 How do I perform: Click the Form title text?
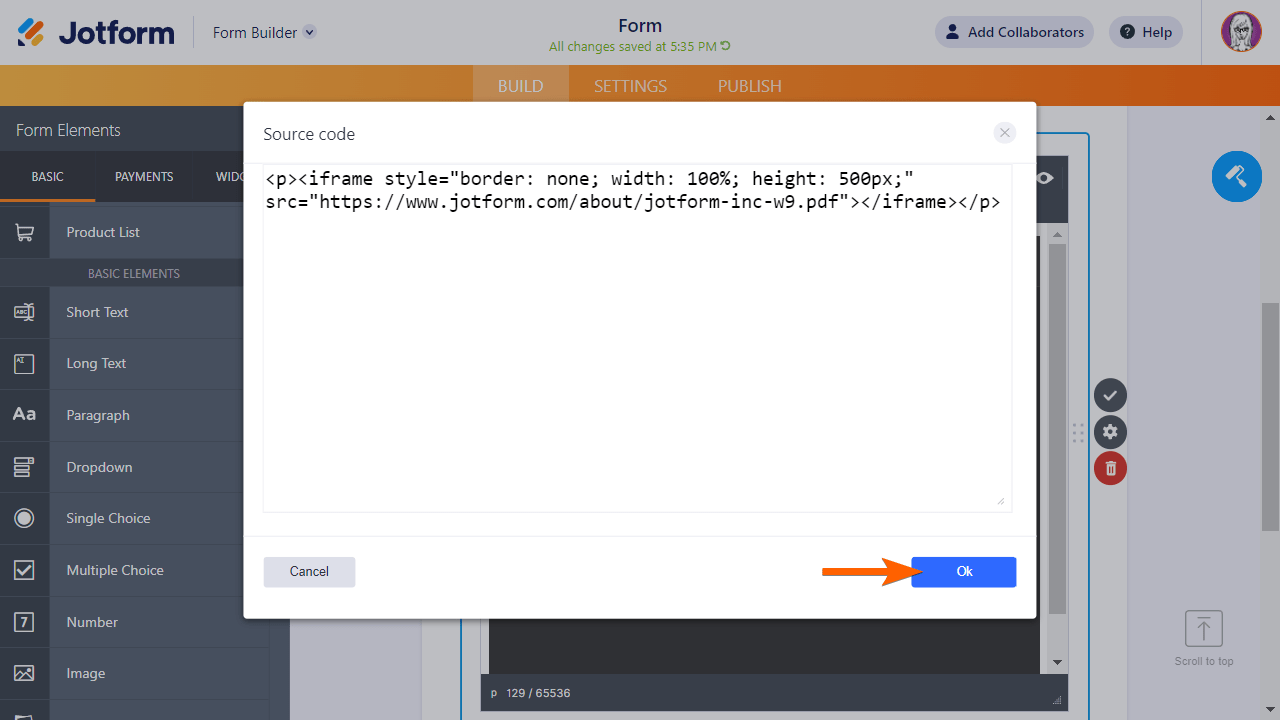[640, 25]
